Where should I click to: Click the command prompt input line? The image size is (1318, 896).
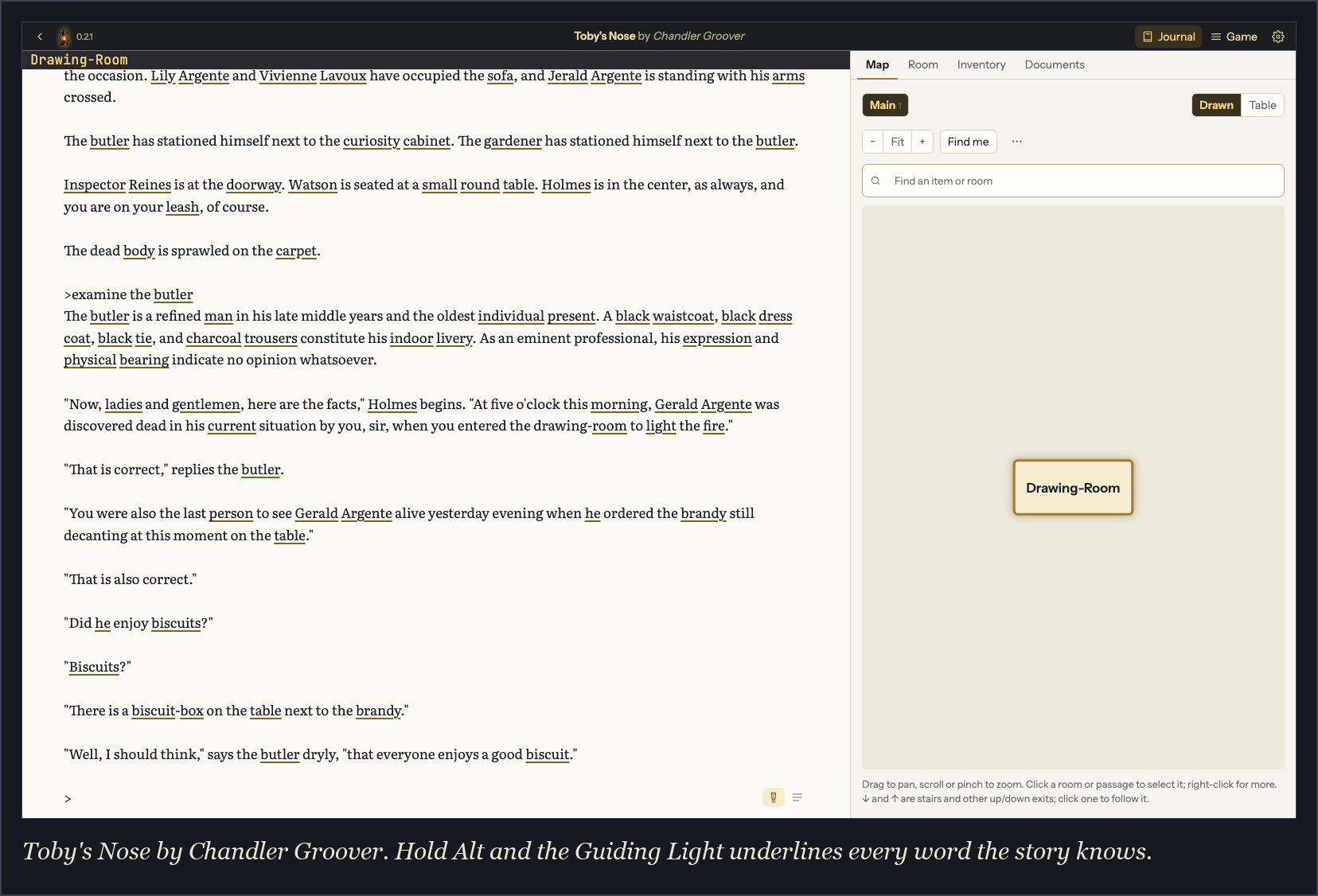tap(410, 798)
